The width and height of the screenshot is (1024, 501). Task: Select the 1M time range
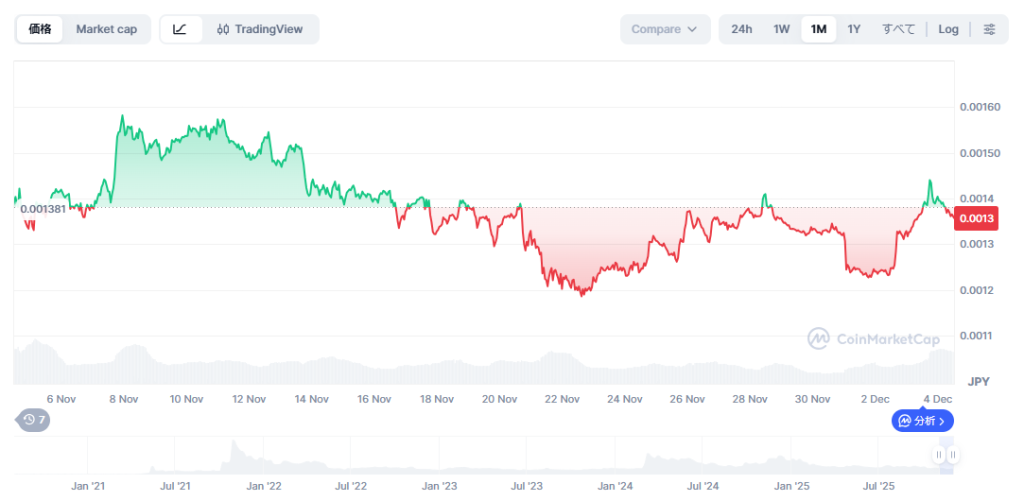(818, 29)
